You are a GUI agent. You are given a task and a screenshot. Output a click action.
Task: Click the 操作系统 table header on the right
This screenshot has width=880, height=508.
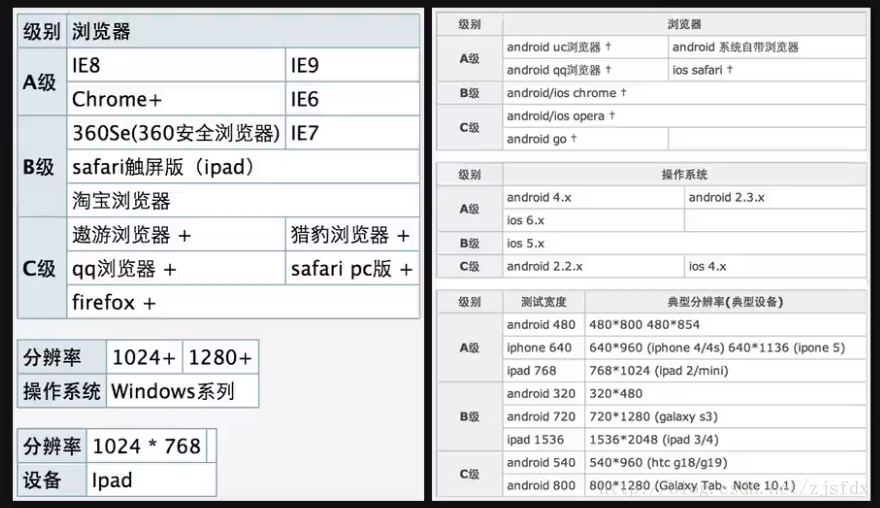point(684,175)
